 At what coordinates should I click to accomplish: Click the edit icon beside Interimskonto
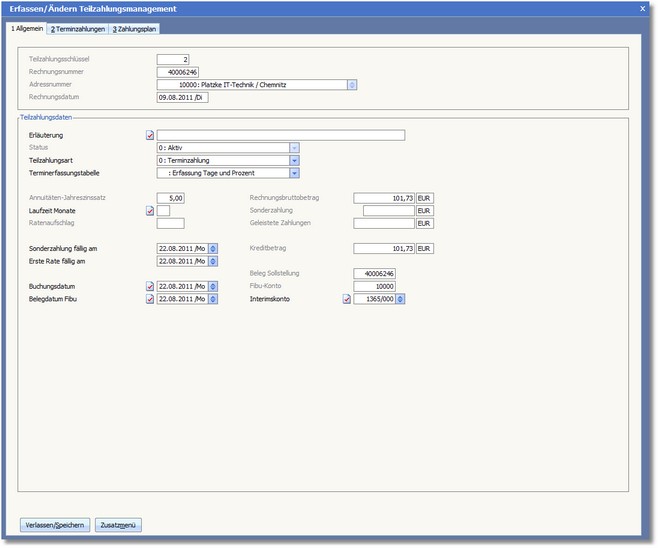347,299
